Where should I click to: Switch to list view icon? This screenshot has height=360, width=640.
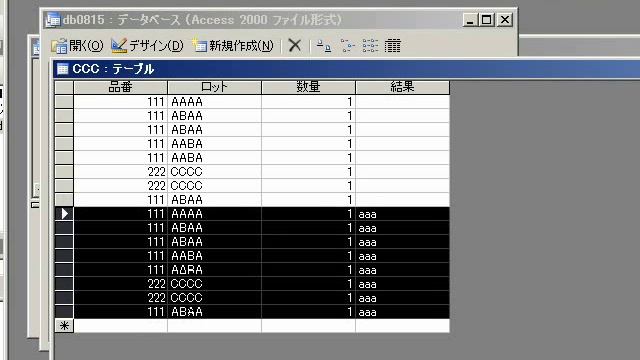370,46
